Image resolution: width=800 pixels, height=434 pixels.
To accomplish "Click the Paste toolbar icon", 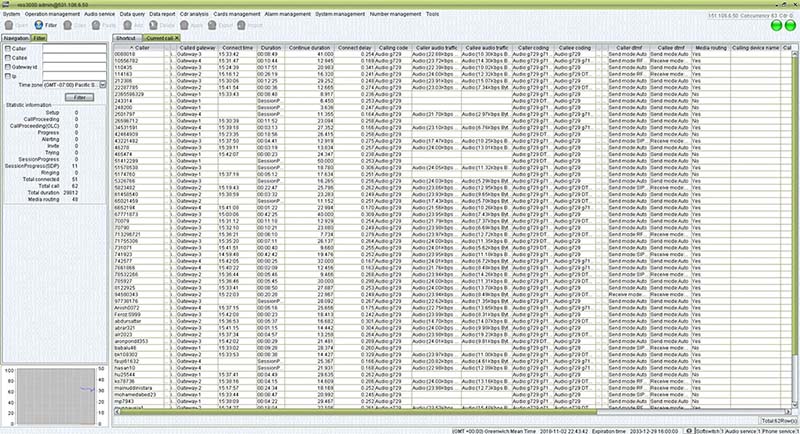I will tap(96, 24).
